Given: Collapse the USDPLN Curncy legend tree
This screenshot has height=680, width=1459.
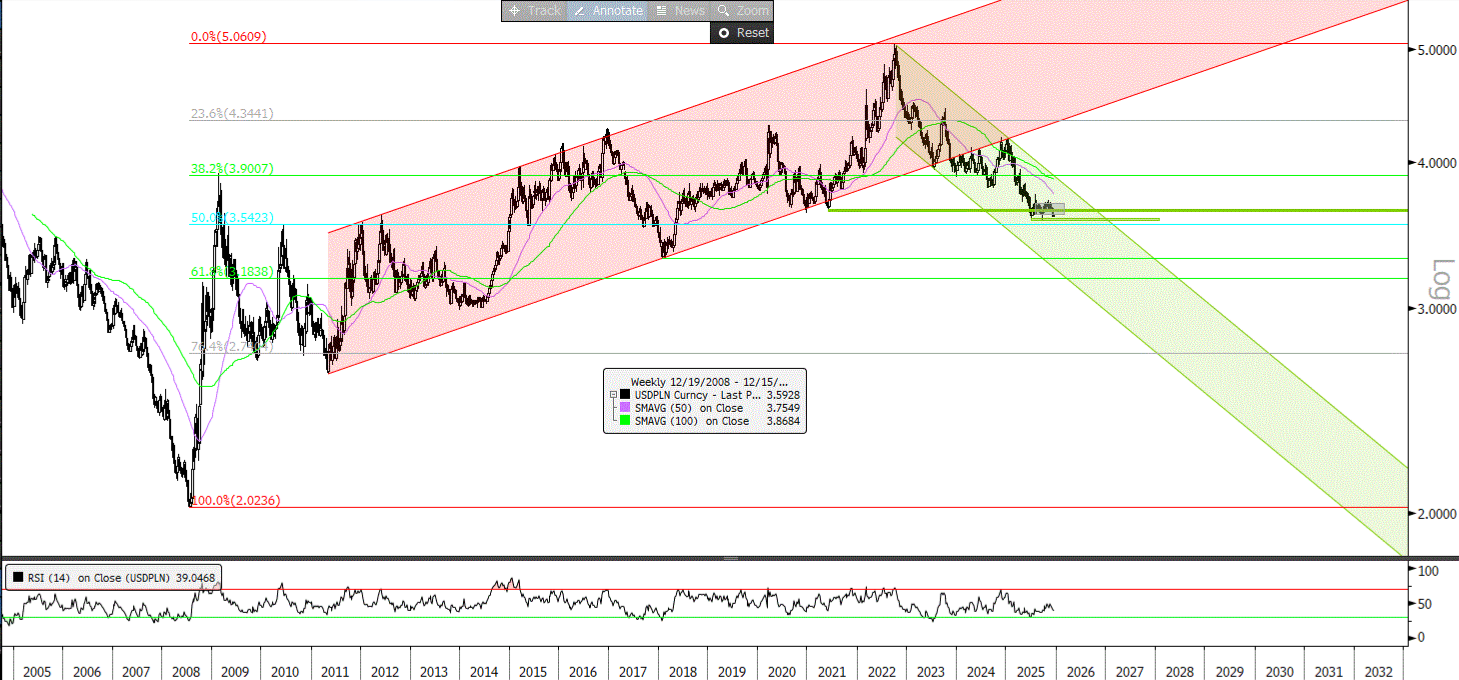Looking at the screenshot, I should (611, 395).
